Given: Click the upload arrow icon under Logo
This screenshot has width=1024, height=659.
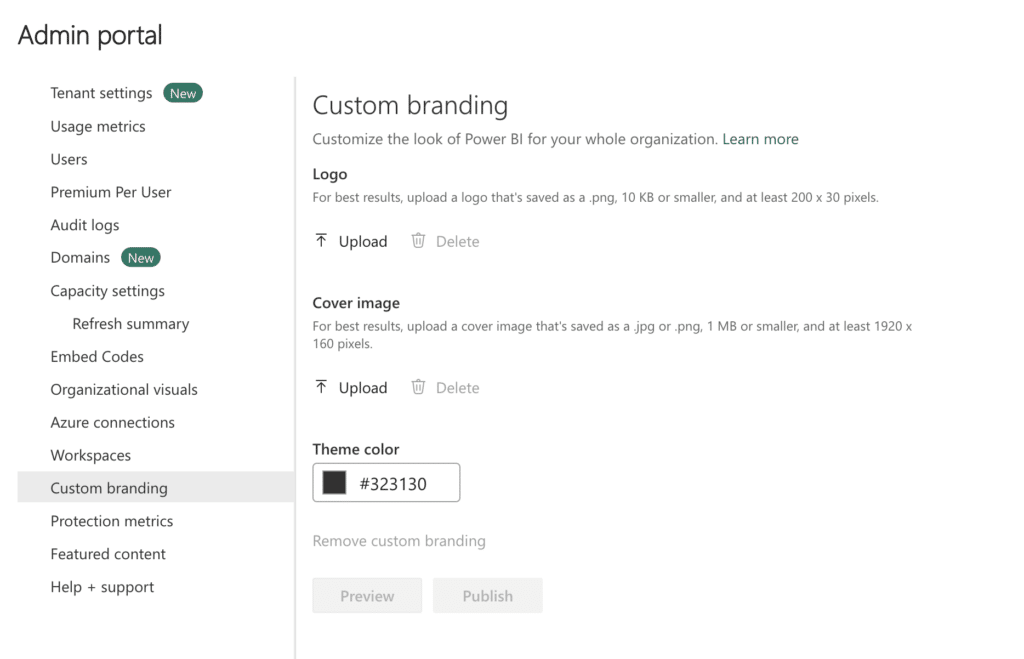Looking at the screenshot, I should 321,241.
